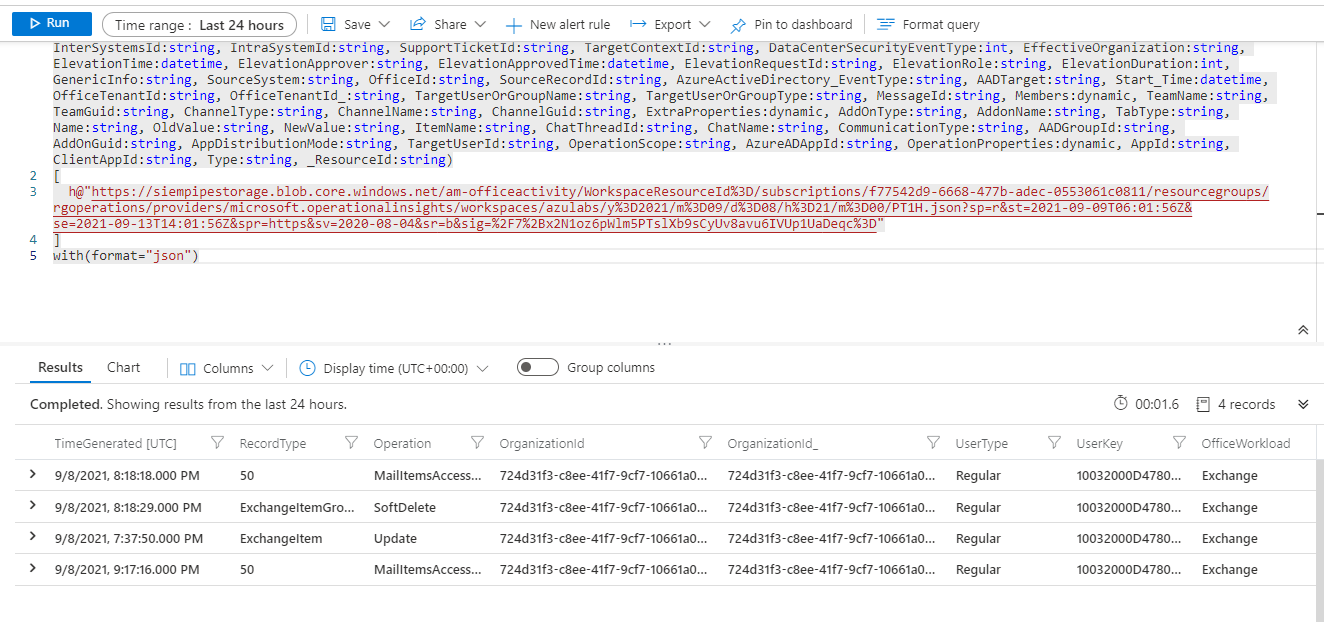Select the ExchangeItem record type cell
Viewport: 1324px width, 622px height.
click(281, 538)
